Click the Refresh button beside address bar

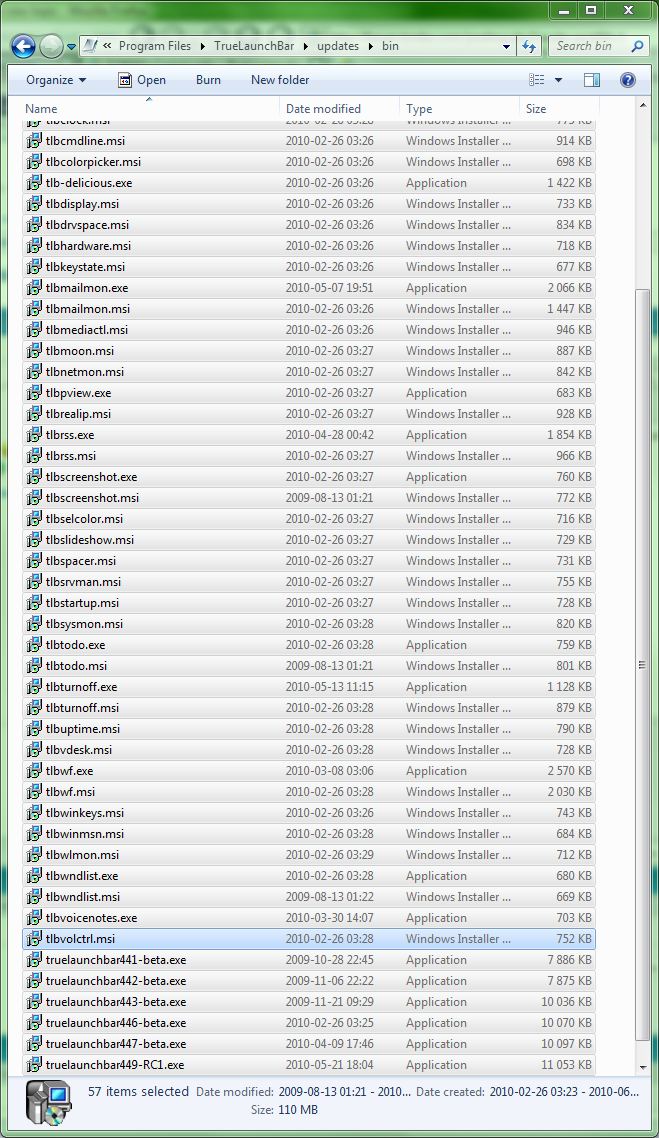coord(529,46)
